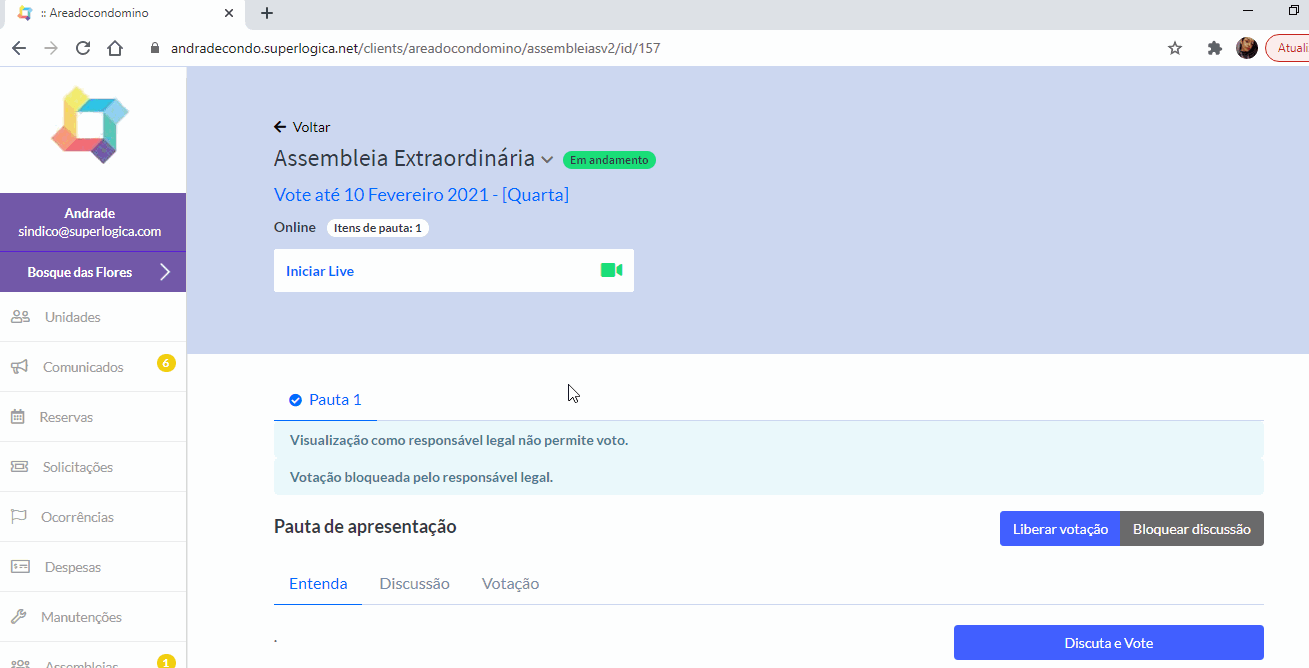Open Unidades in the sidebar

point(93,317)
